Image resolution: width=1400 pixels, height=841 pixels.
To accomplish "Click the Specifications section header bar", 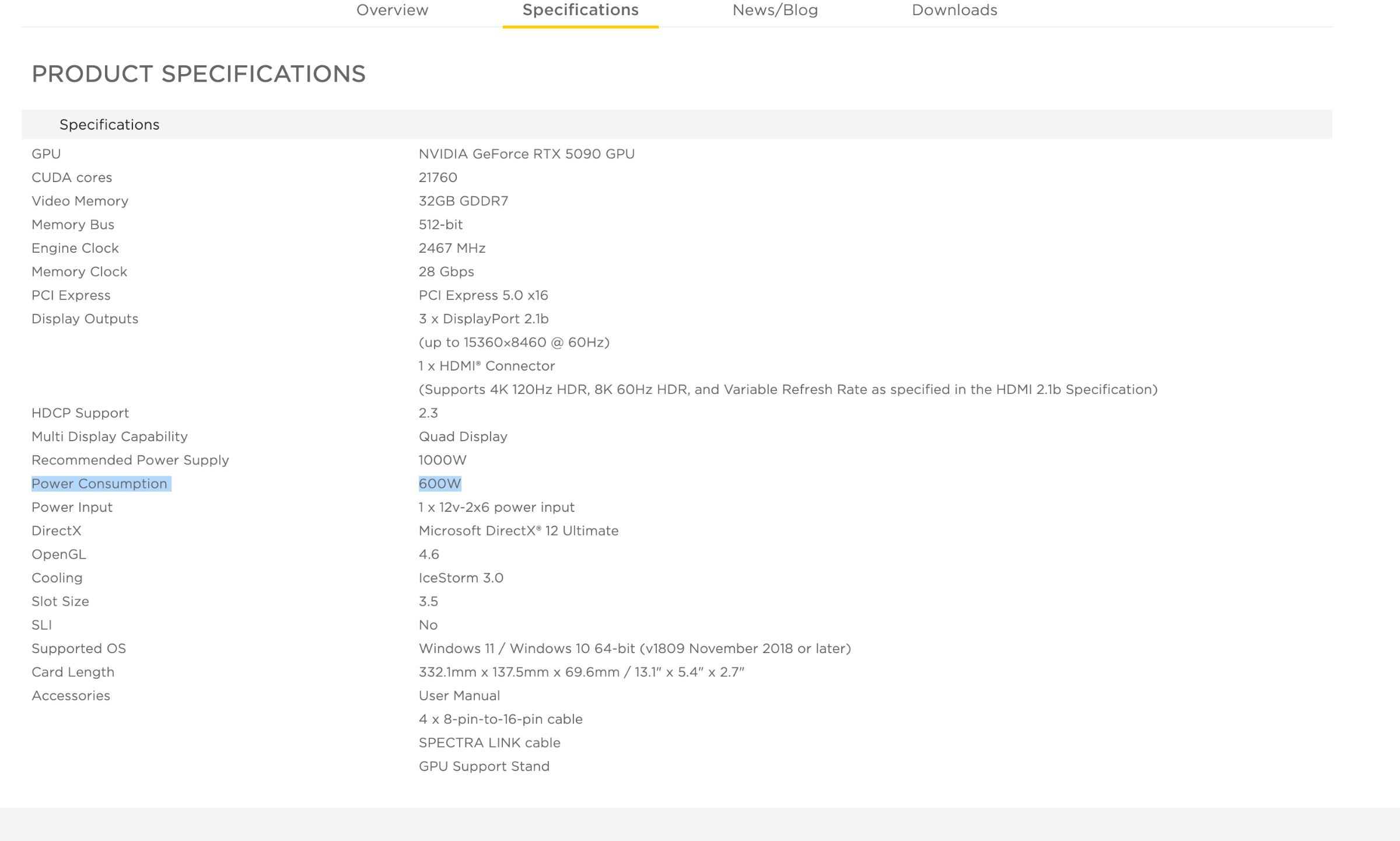I will (x=677, y=124).
